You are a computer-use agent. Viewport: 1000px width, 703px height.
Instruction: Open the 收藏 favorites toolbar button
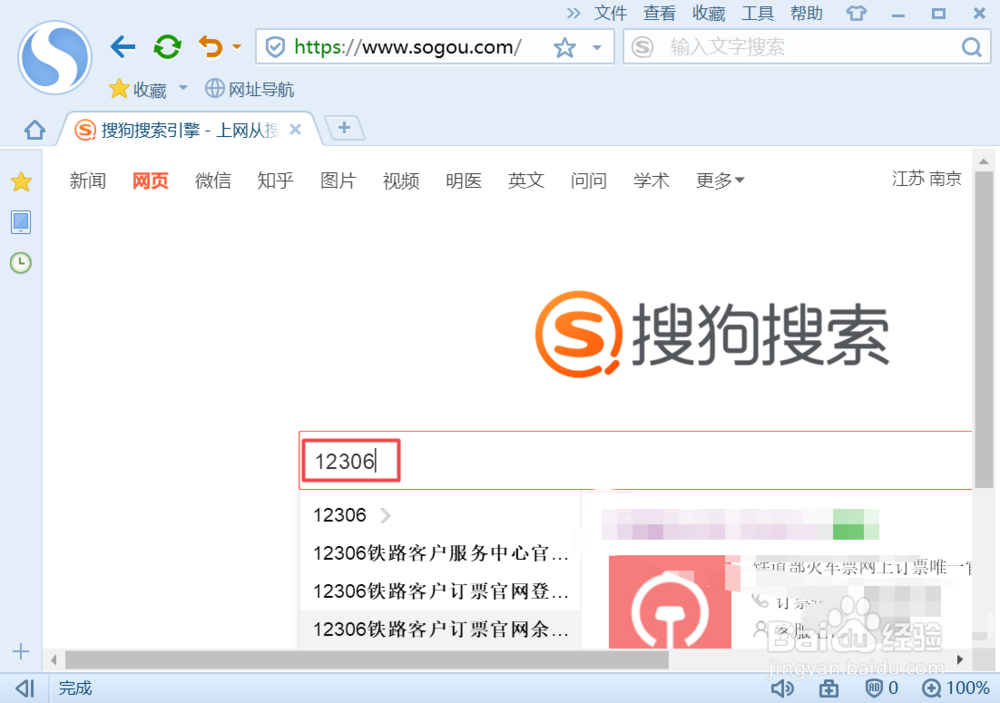coord(138,89)
